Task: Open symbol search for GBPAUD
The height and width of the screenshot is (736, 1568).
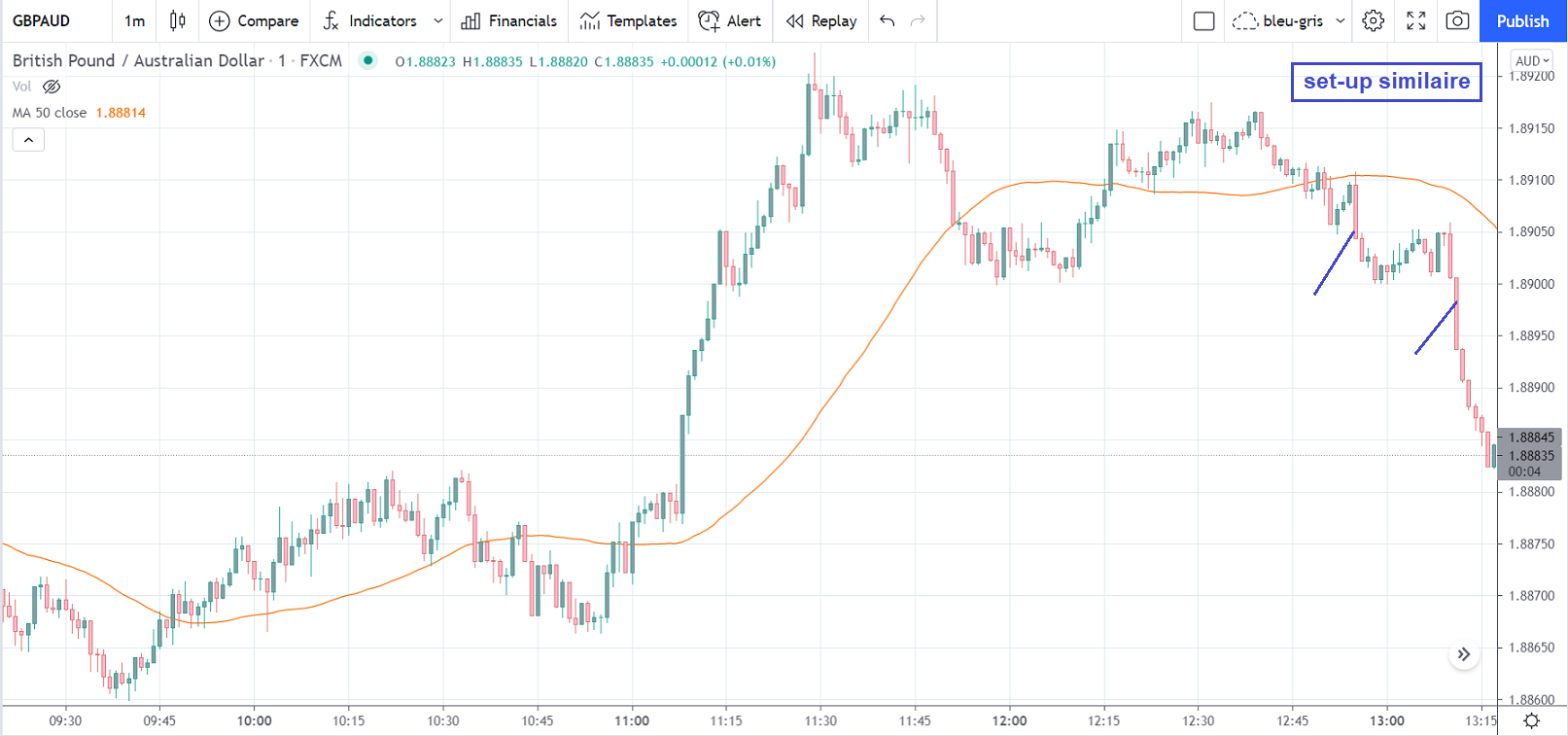Action: (x=42, y=20)
